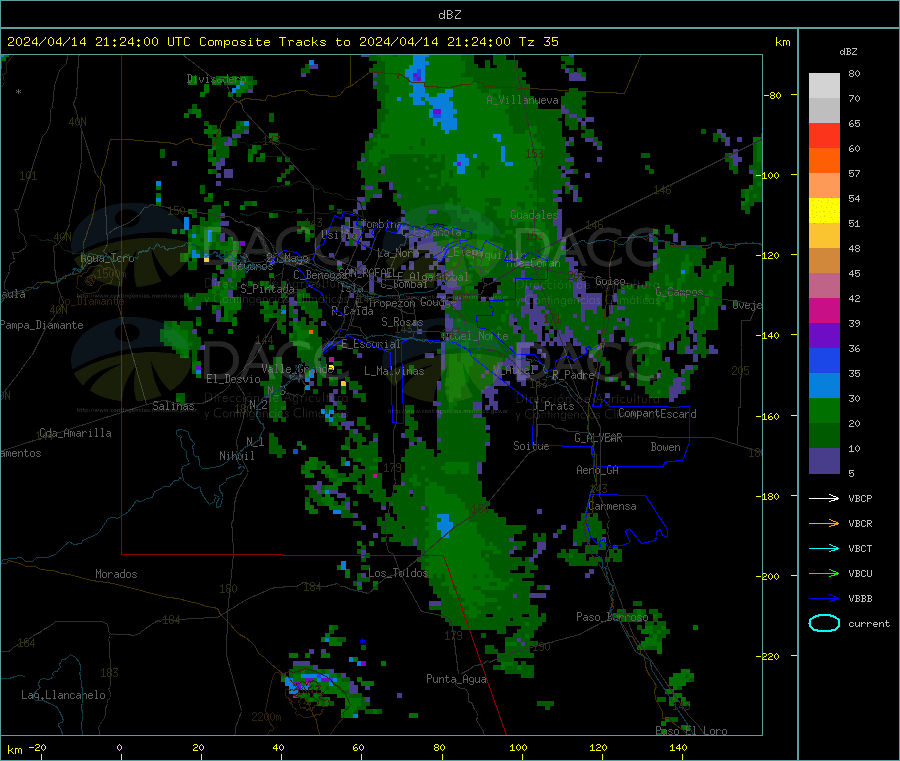Screen dimensions: 900x761
Task: Click the 'L_Malvinas' map label
Action: tap(394, 371)
